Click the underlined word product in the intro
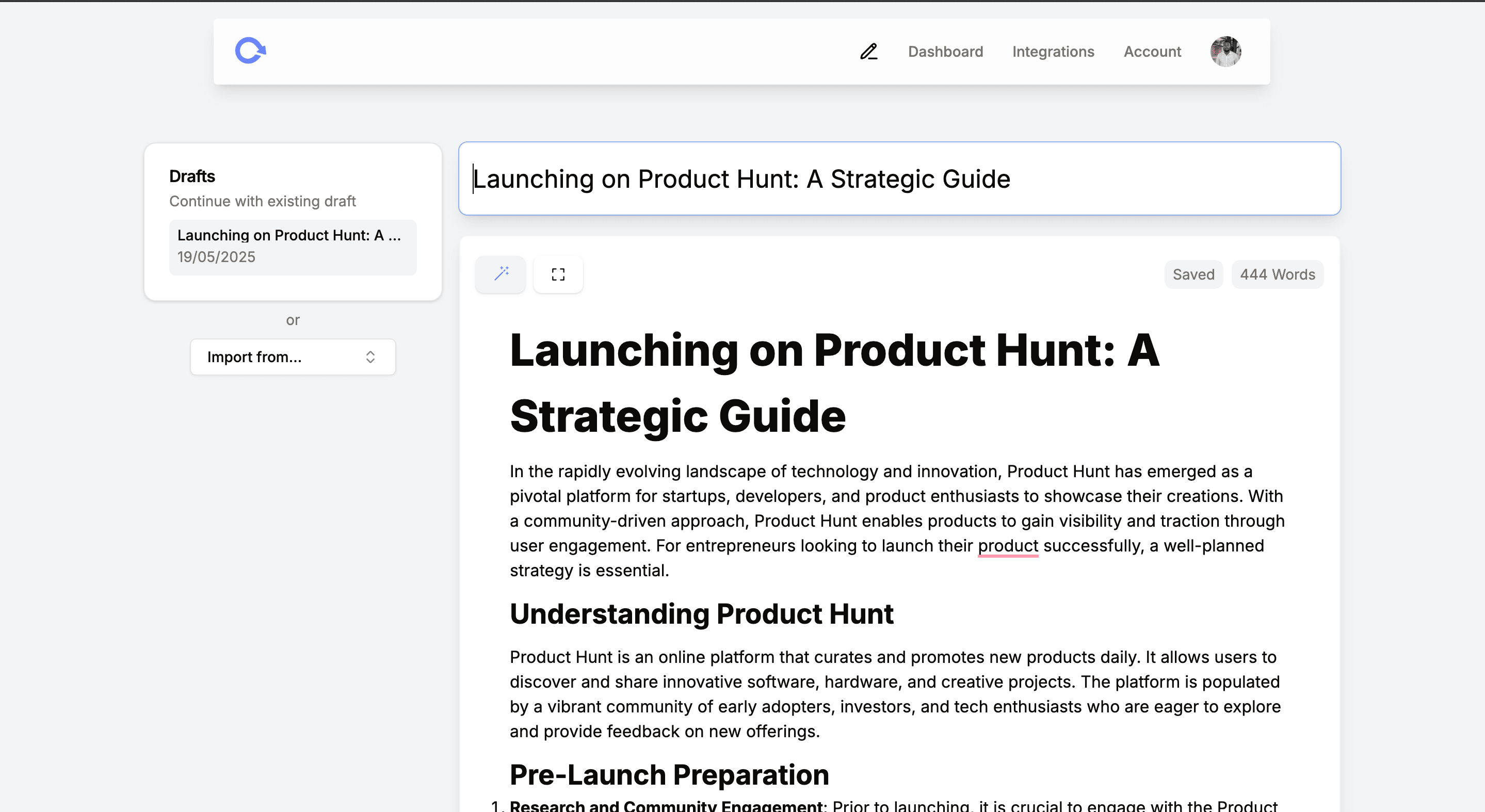1485x812 pixels. coord(1007,545)
